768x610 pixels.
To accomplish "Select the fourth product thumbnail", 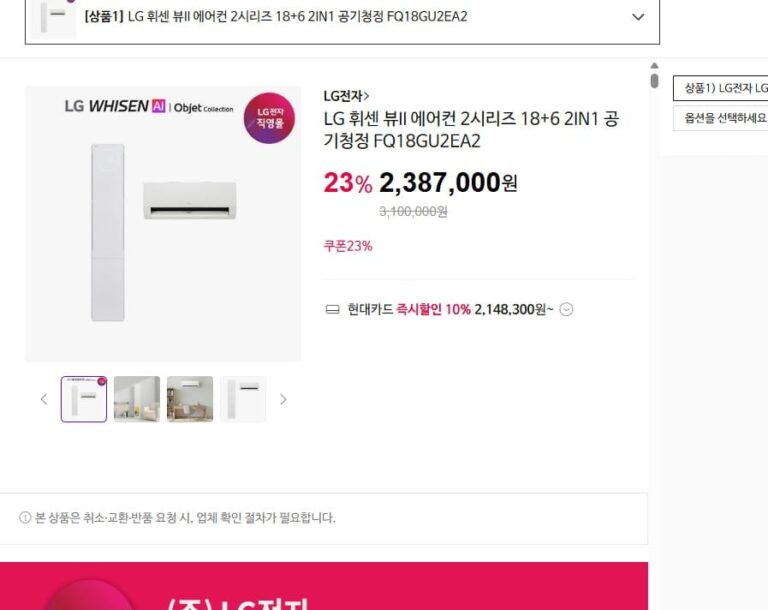I will click(243, 399).
